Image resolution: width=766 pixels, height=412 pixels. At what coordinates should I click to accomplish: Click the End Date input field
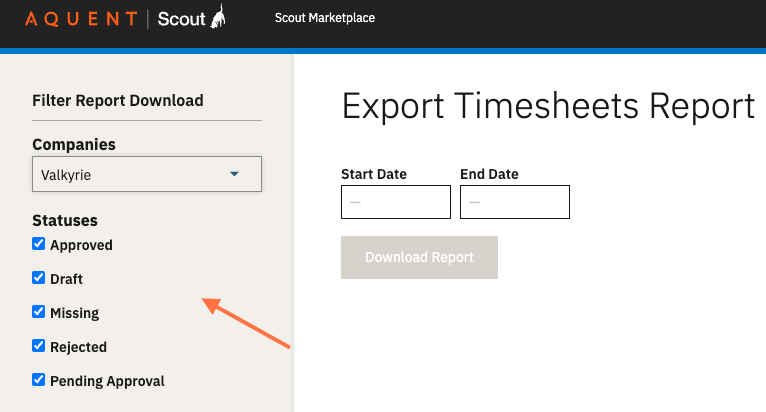pyautogui.click(x=515, y=202)
